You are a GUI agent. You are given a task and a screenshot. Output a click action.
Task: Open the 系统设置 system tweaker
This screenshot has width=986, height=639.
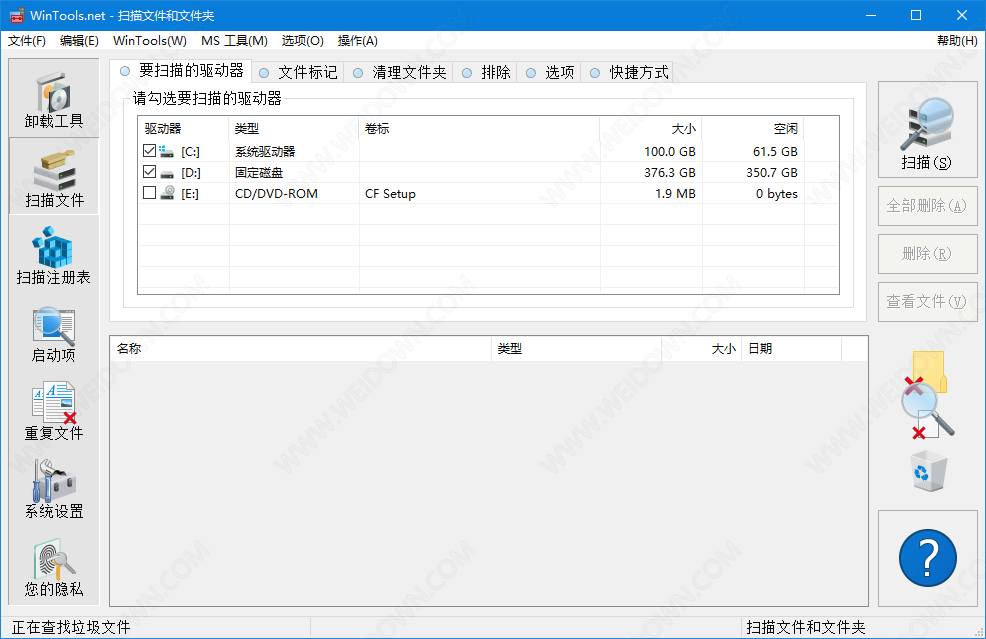click(x=53, y=490)
